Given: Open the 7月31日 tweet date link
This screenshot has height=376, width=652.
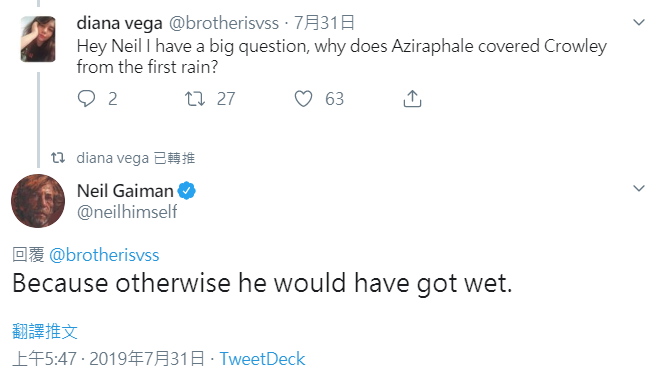Looking at the screenshot, I should pos(324,23).
